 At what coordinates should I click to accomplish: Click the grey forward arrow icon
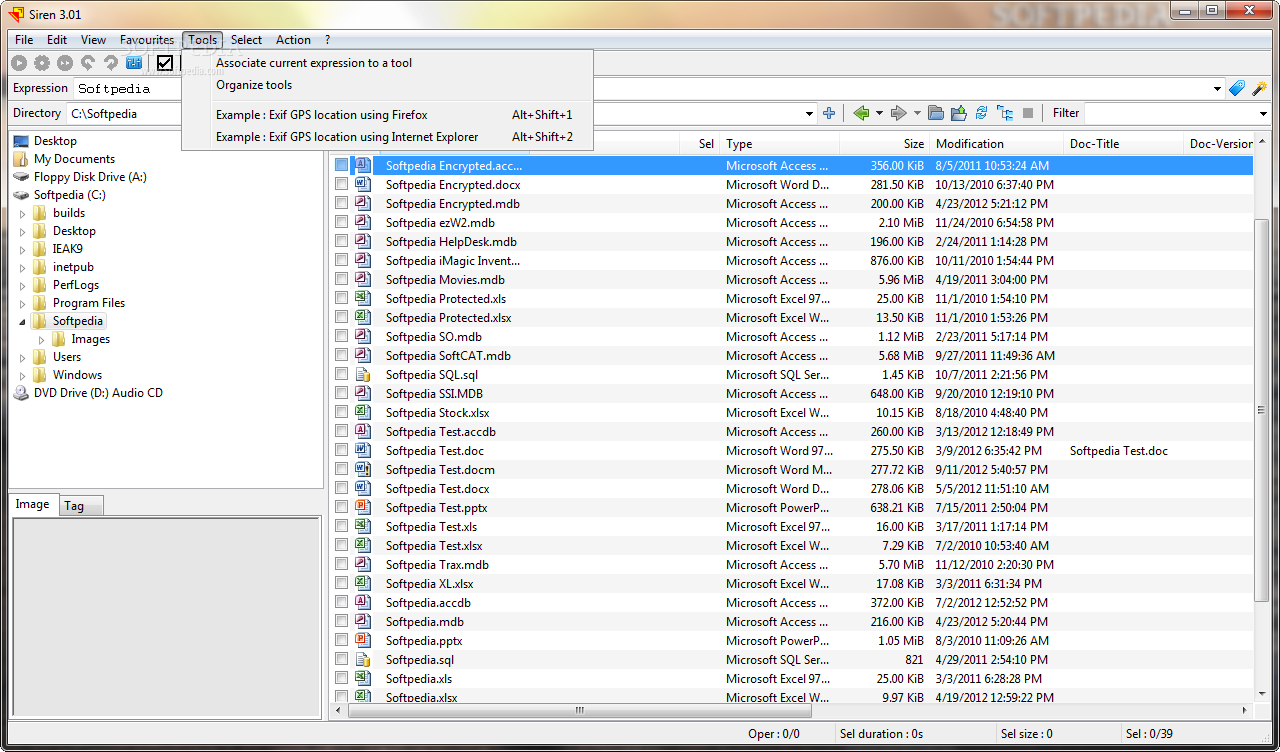point(898,113)
